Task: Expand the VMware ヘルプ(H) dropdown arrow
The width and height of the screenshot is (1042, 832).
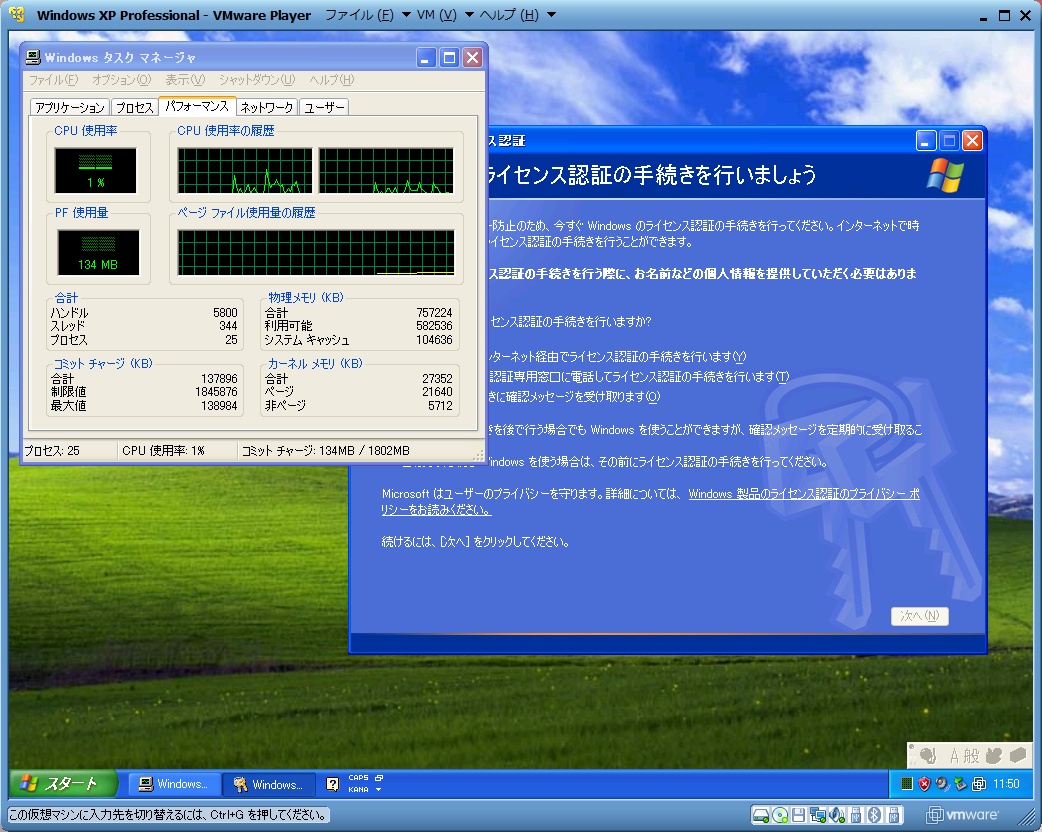Action: coord(551,15)
